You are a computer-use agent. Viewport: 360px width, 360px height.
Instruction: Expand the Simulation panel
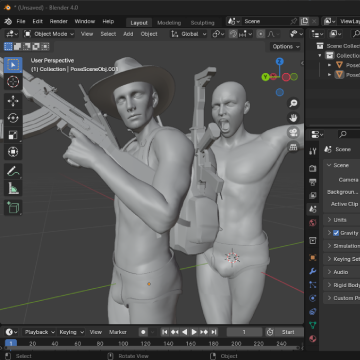point(343,246)
